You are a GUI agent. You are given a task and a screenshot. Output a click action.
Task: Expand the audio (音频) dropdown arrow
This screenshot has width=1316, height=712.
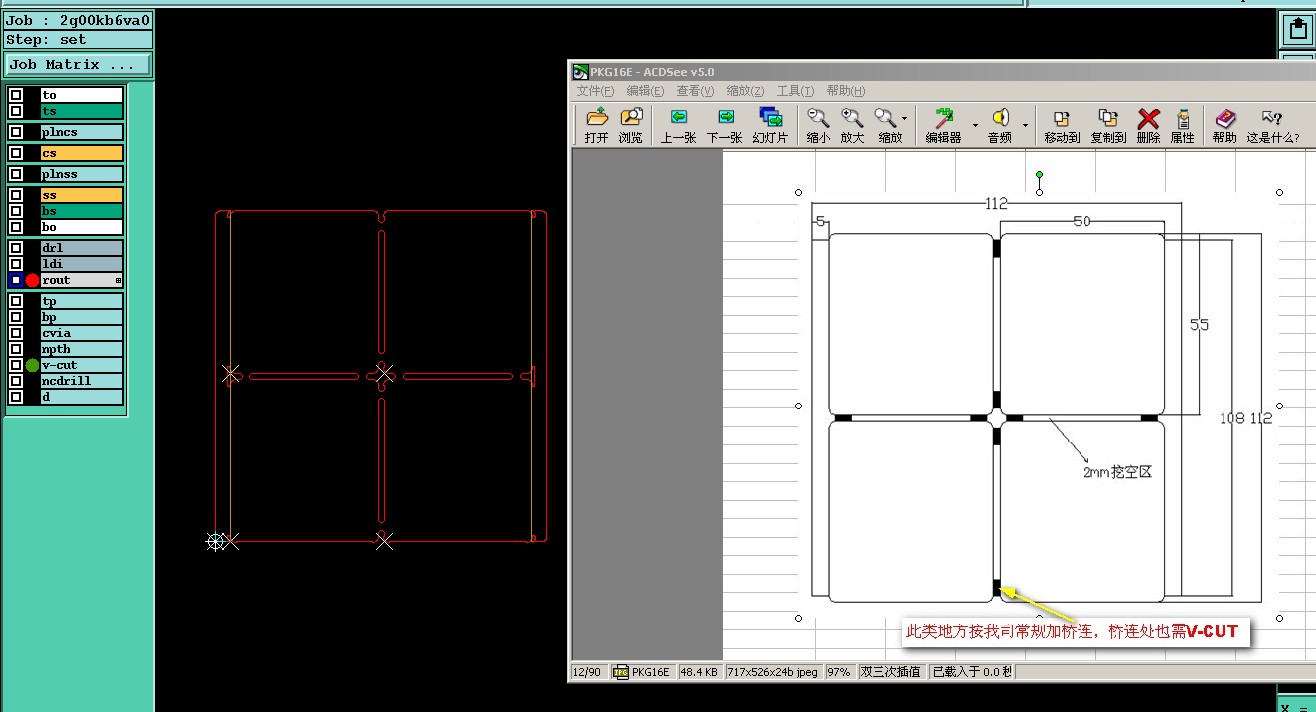(1025, 125)
